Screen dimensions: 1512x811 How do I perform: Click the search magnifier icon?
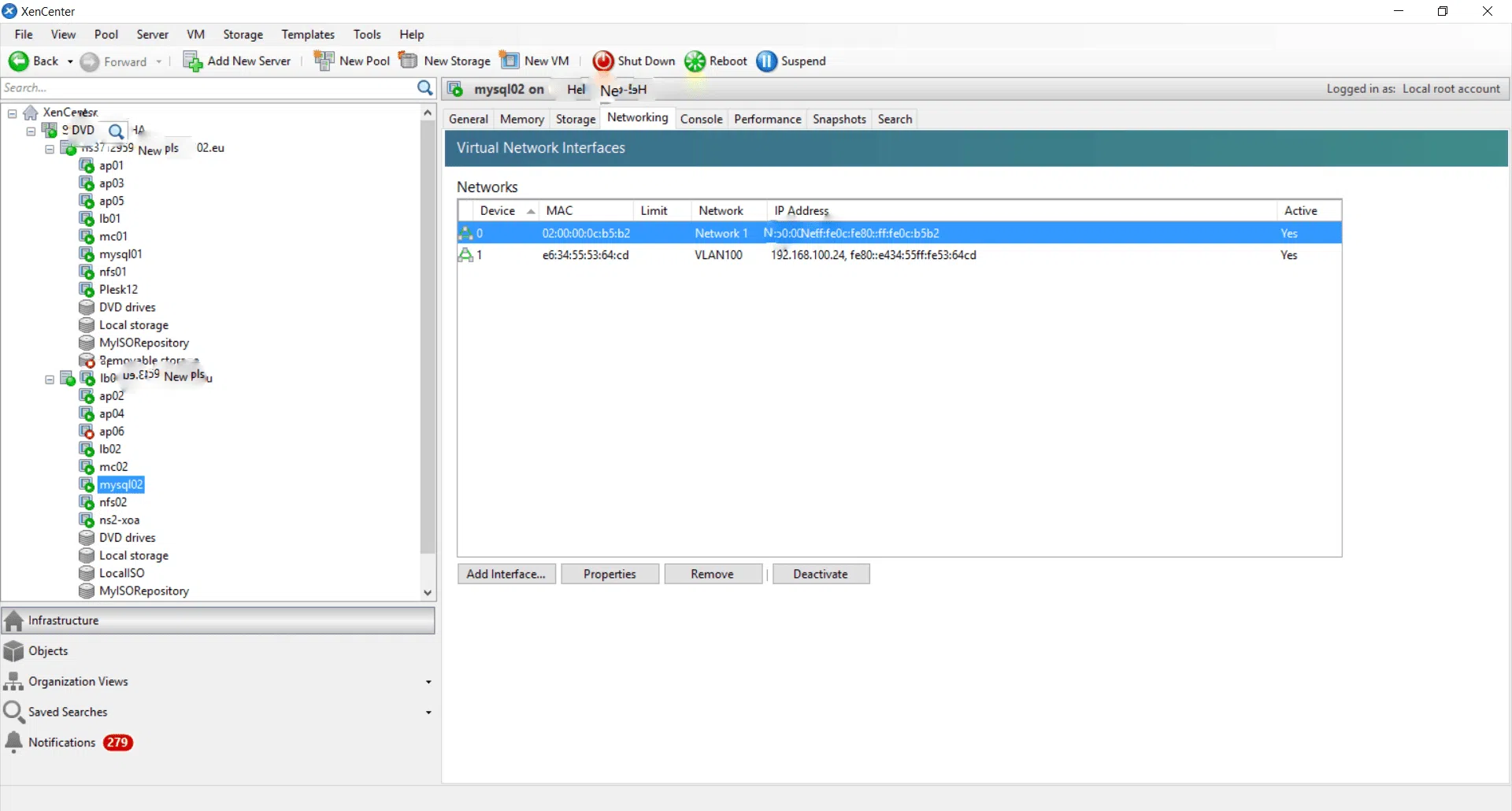[x=425, y=88]
